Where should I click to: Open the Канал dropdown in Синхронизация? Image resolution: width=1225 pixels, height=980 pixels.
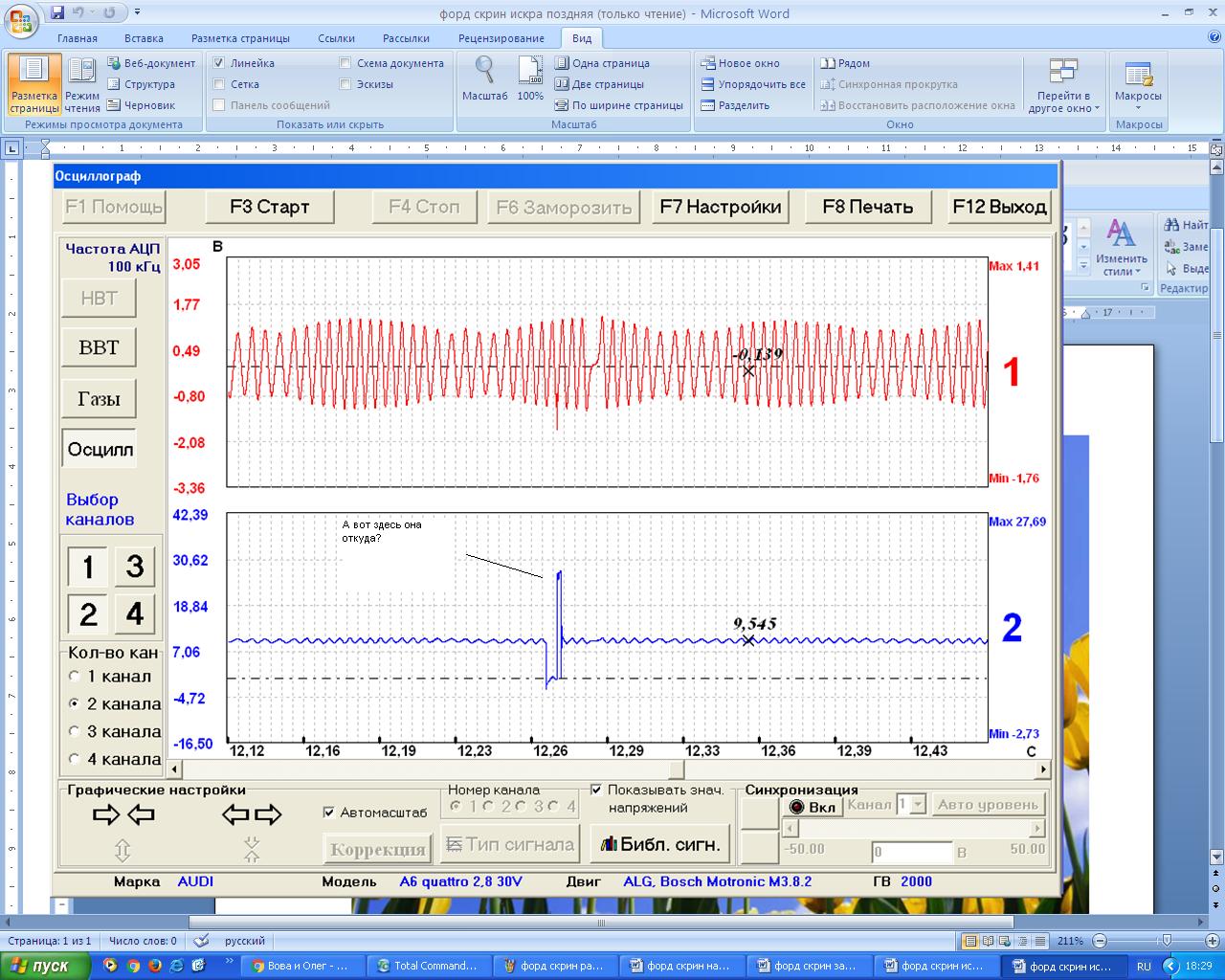point(918,805)
